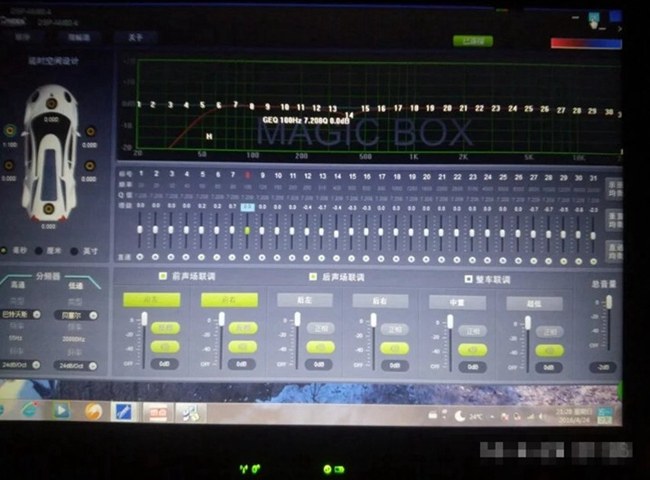Click the 前左 channel volume fader handle
The image size is (650, 480).
(x=144, y=319)
